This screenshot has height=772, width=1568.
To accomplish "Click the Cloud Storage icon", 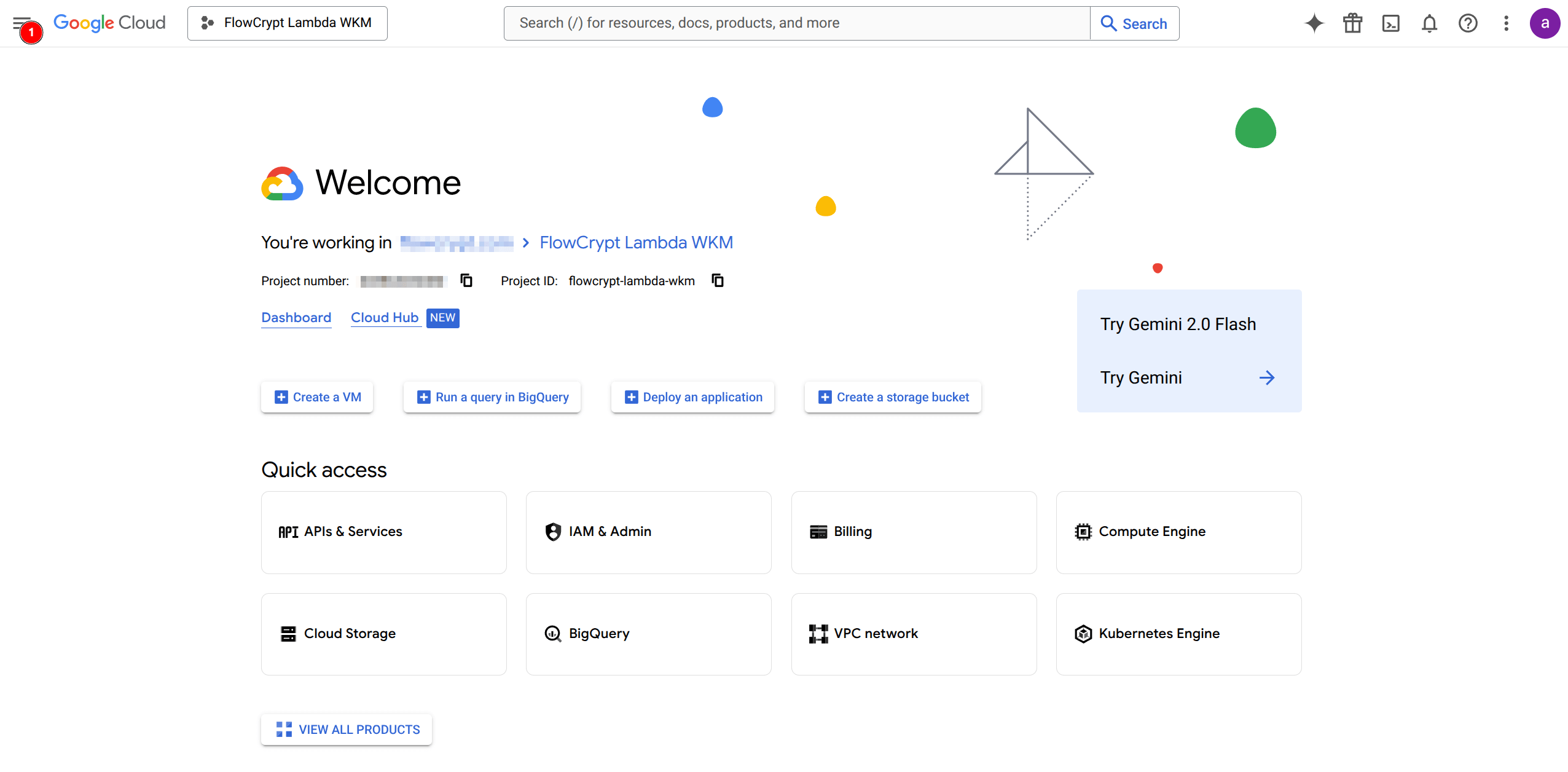I will pos(288,634).
